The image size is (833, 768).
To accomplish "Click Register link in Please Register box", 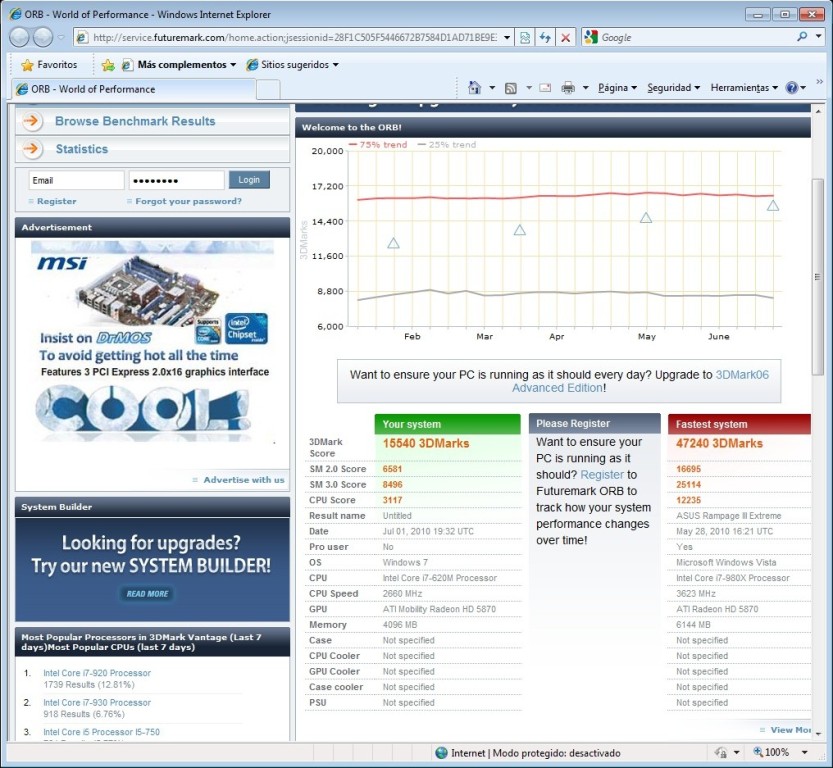I will [602, 475].
